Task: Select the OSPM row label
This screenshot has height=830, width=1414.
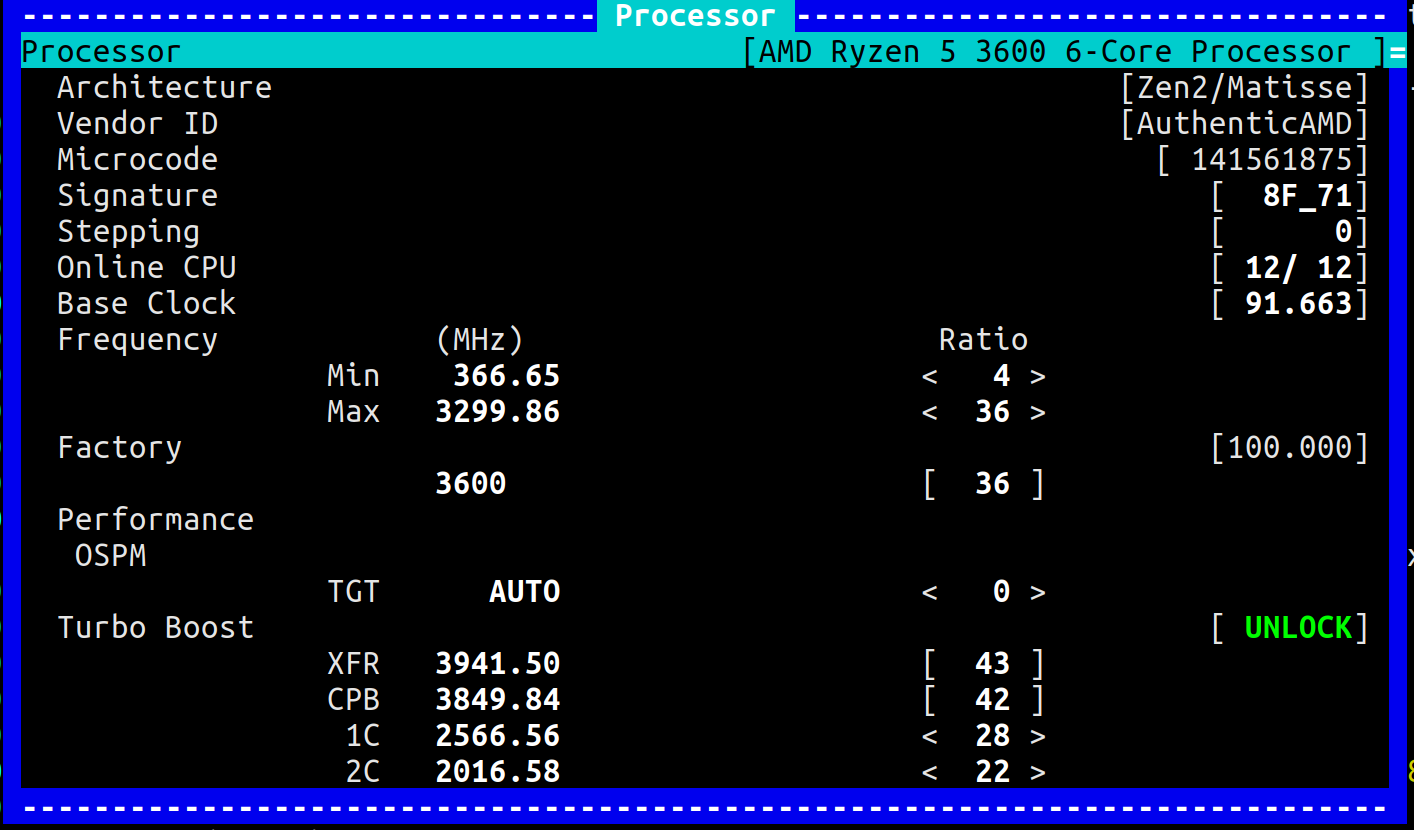Action: pos(110,556)
